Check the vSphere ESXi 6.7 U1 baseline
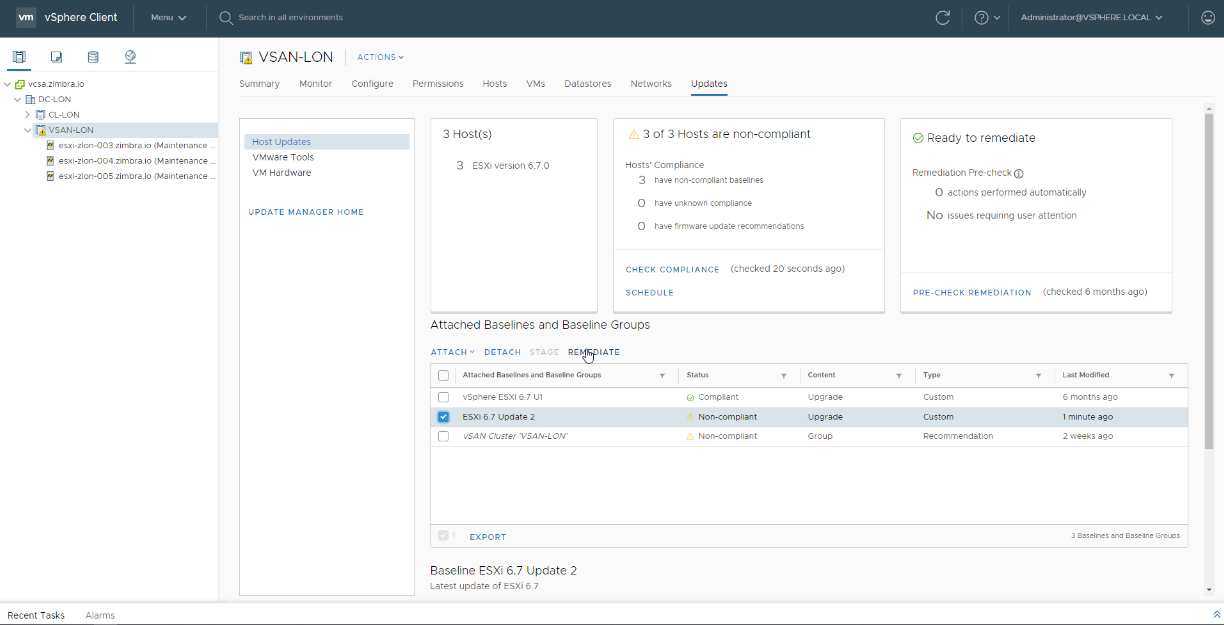This screenshot has width=1224, height=625. click(444, 397)
